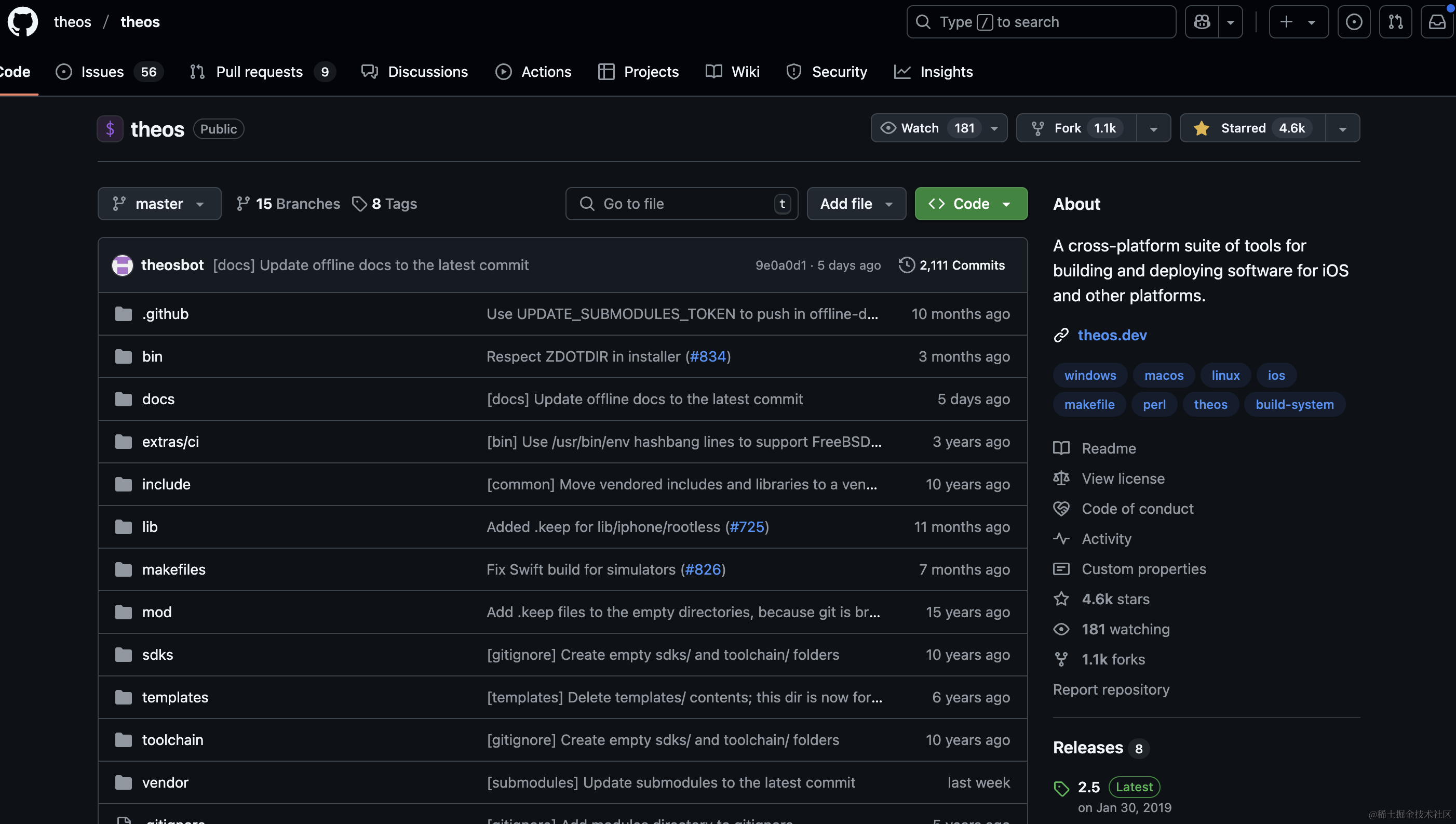
Task: Open the theos.dev website link
Action: 1112,335
